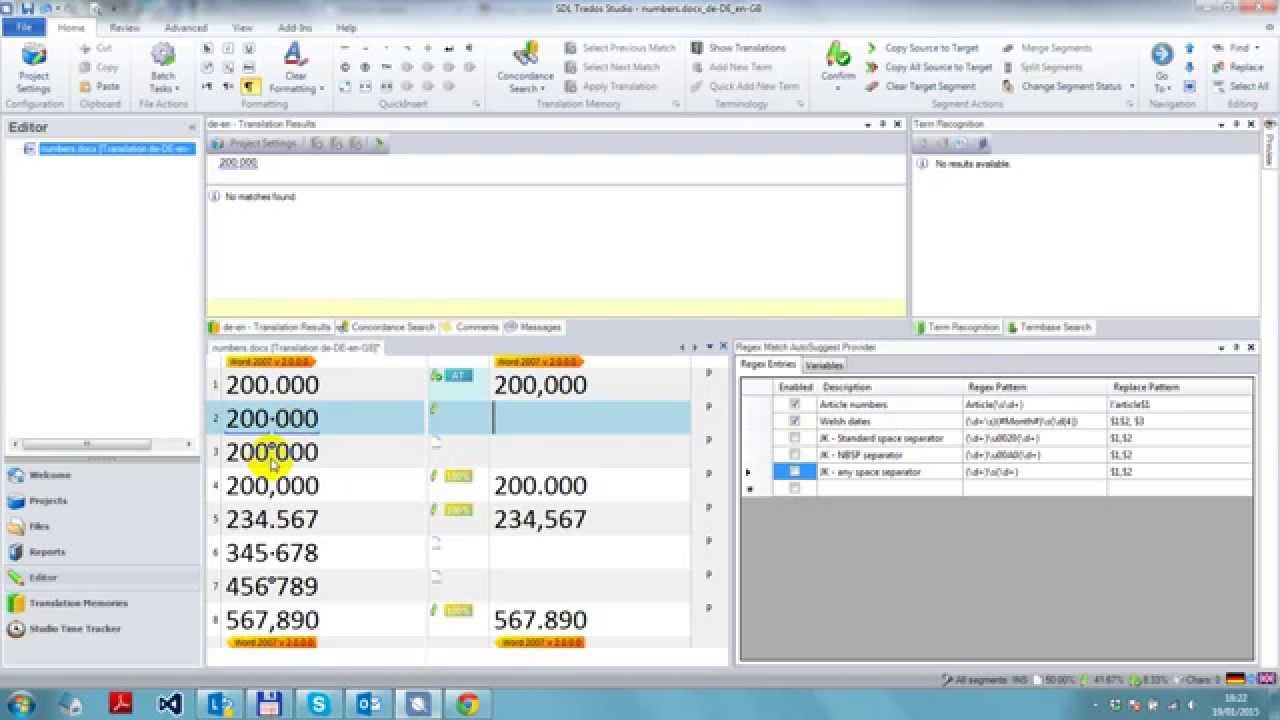Switch to the Variables tab

(824, 365)
